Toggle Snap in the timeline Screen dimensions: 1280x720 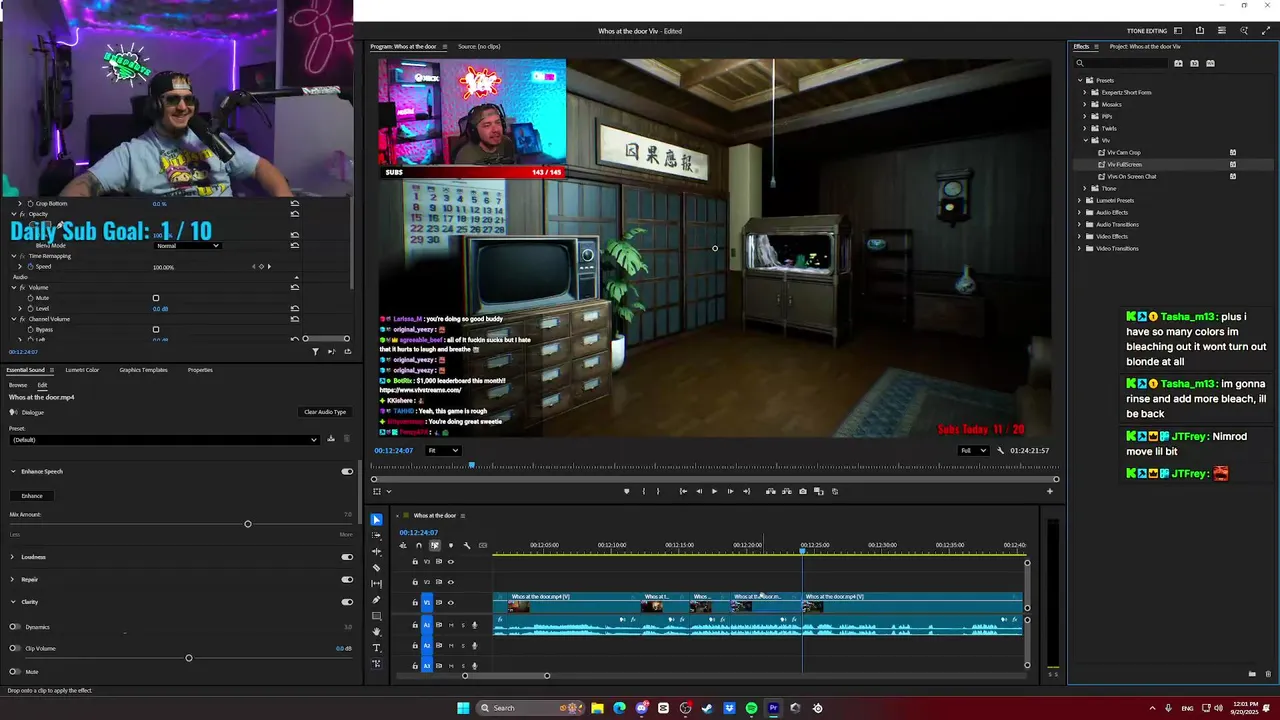pos(419,545)
